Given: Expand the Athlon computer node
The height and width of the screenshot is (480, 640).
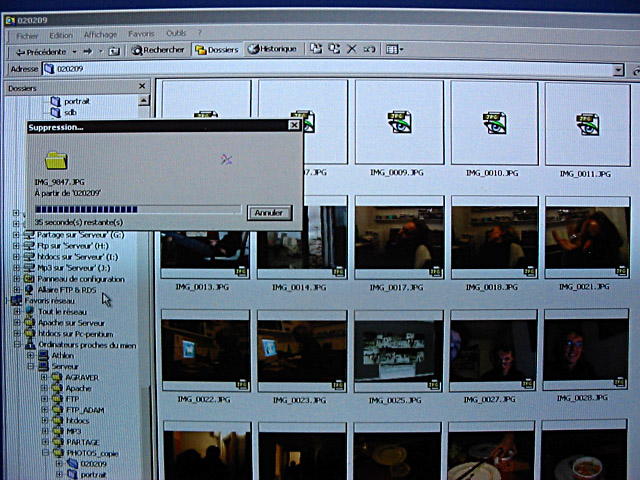Looking at the screenshot, I should (x=31, y=356).
